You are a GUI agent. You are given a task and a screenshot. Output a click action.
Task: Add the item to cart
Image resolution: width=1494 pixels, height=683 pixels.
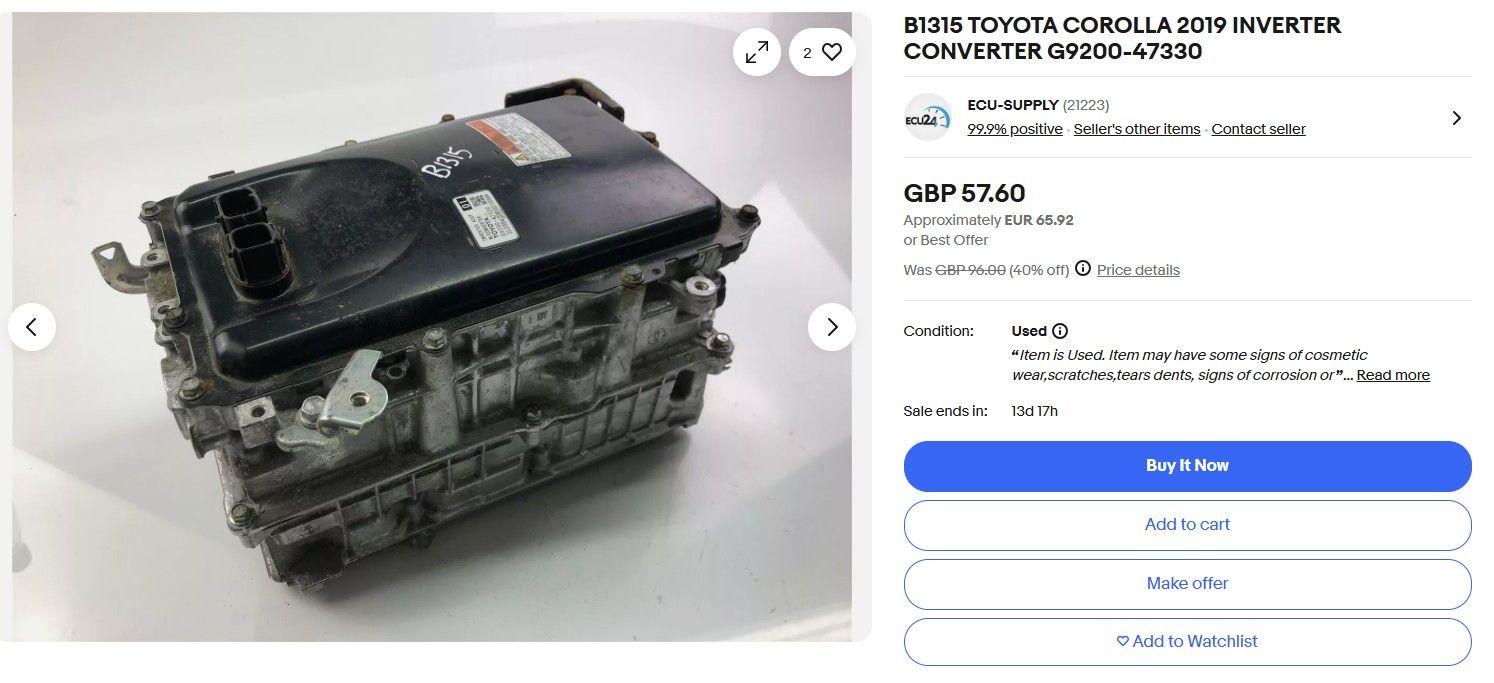(1187, 525)
